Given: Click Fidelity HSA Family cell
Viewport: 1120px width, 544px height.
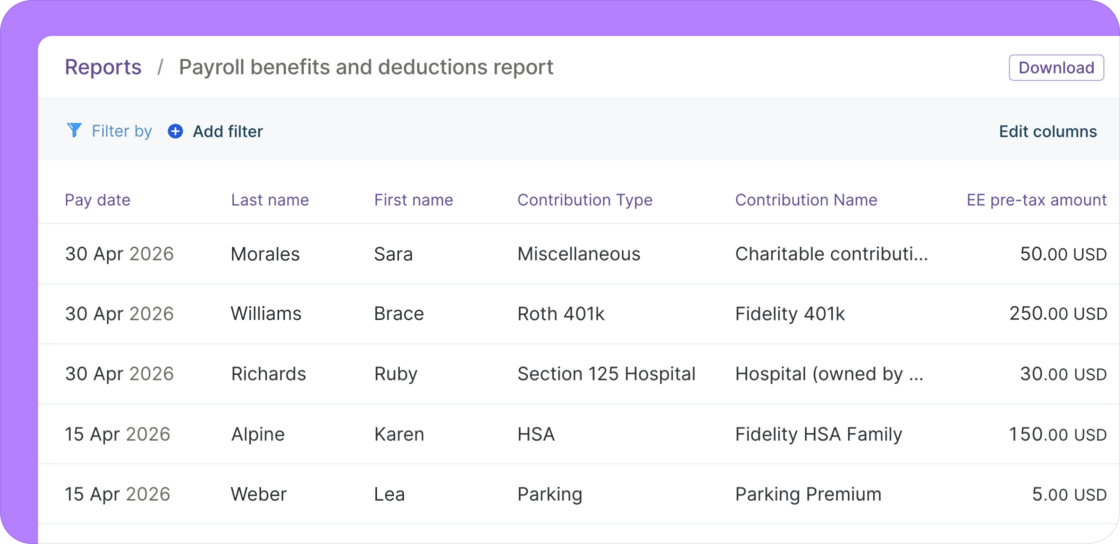Looking at the screenshot, I should (x=819, y=434).
